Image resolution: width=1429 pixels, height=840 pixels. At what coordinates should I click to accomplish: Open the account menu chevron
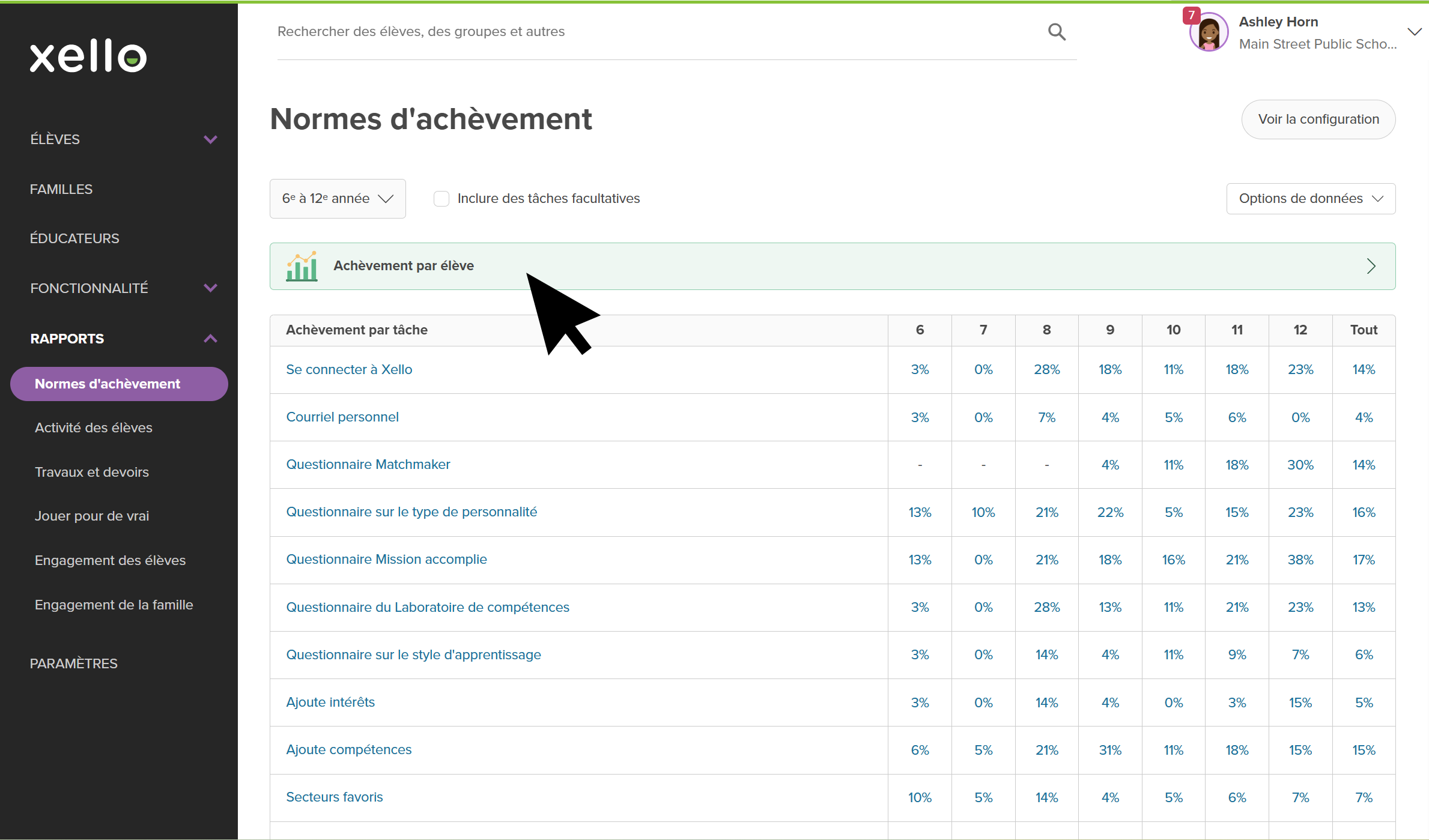(1414, 32)
